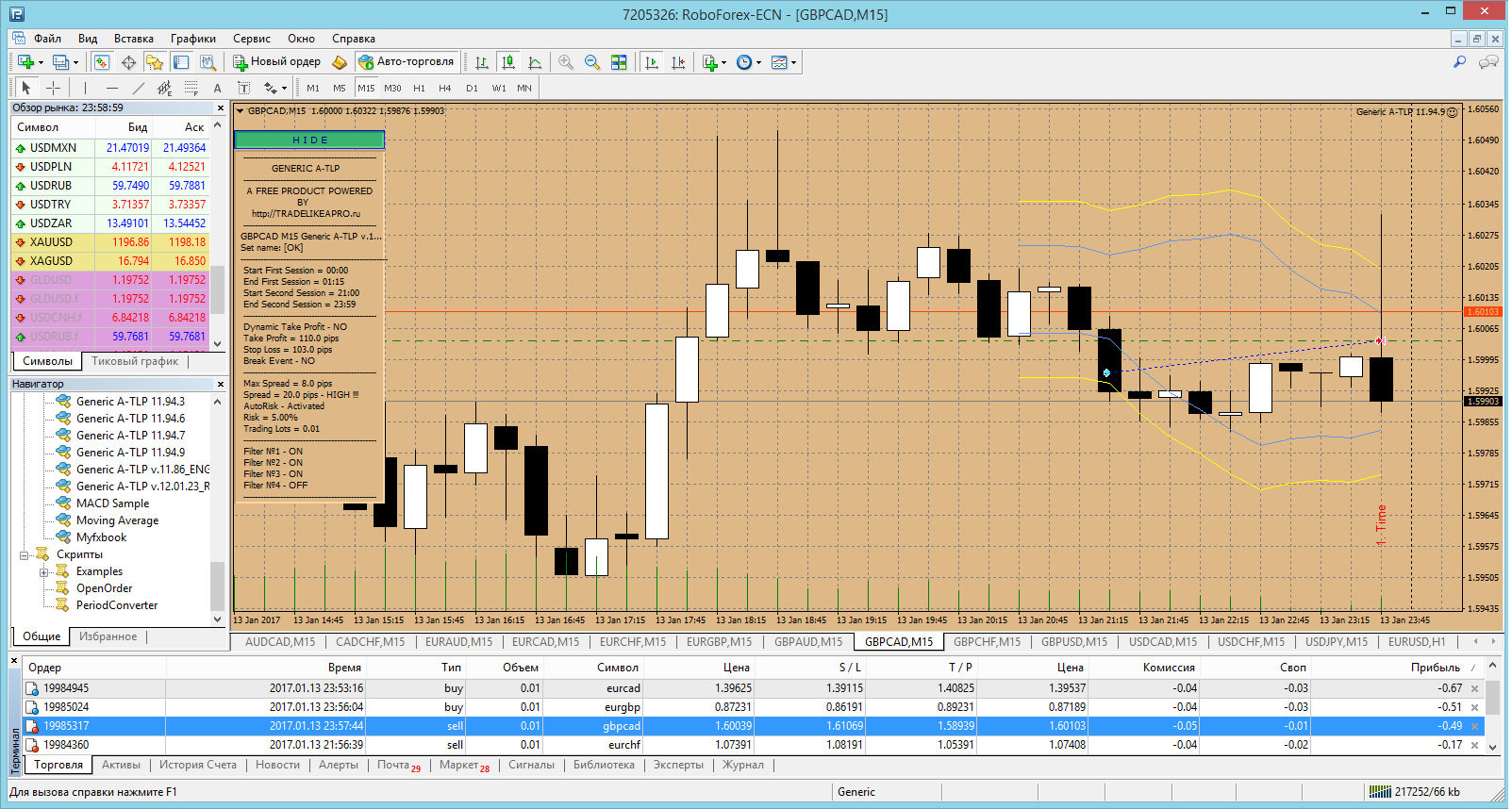
Task: Toggle chart shift from right edge
Action: click(677, 62)
